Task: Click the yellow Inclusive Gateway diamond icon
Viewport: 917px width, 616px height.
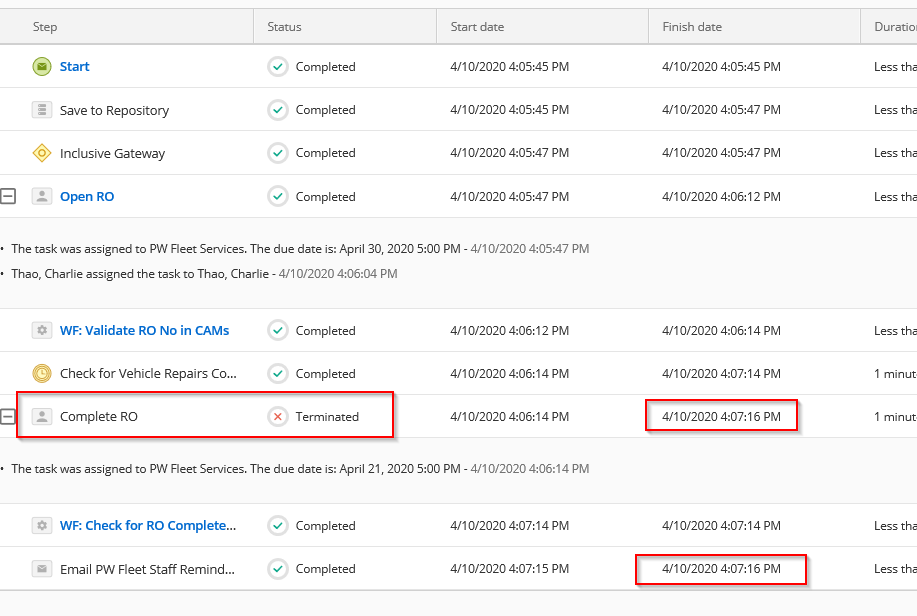Action: (x=41, y=153)
